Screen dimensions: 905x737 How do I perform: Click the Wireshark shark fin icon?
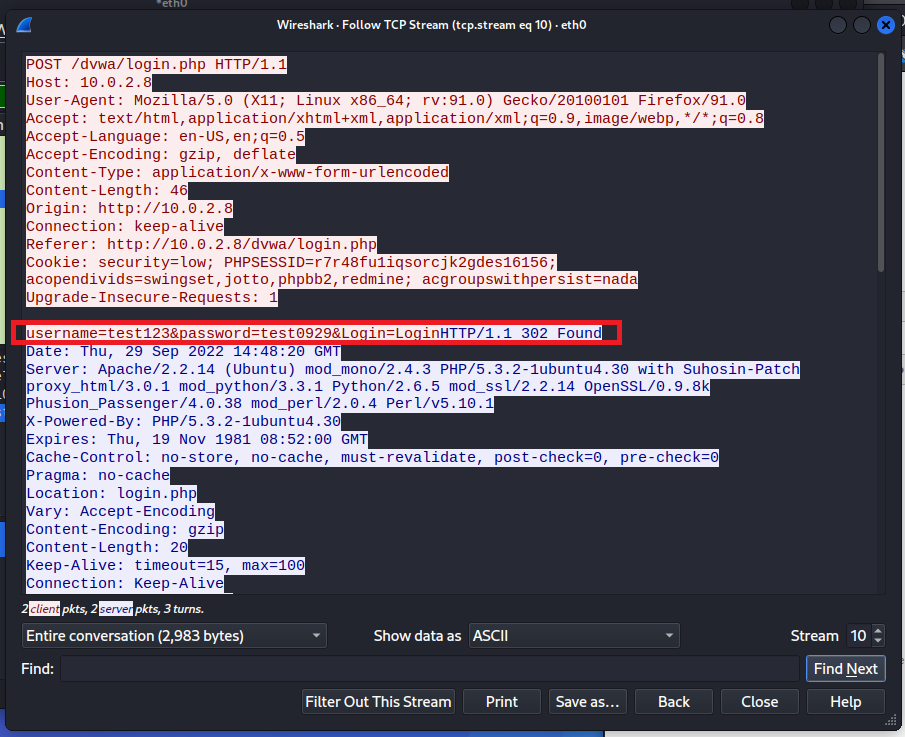24,25
